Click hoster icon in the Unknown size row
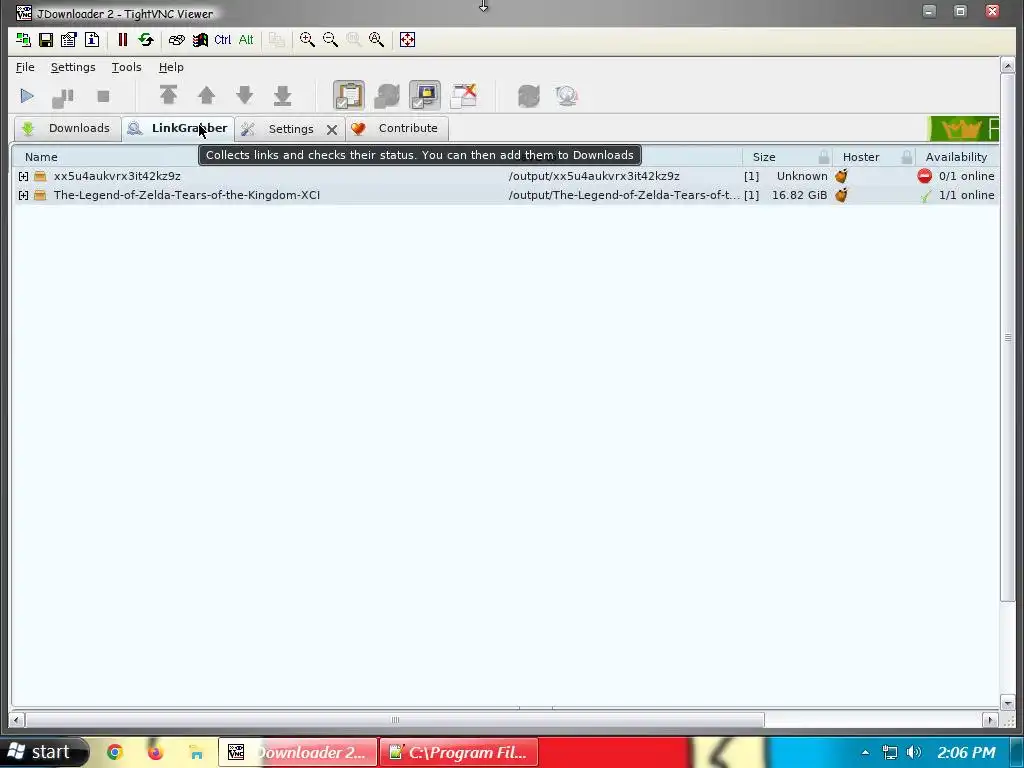 [841, 176]
